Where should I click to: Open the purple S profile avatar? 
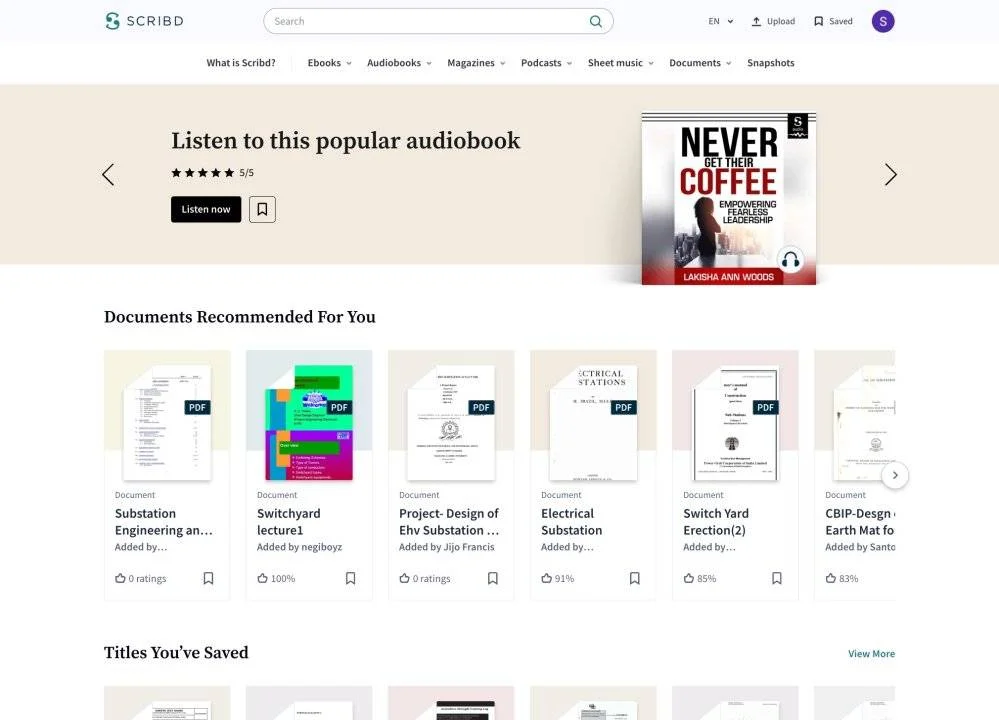pos(883,21)
